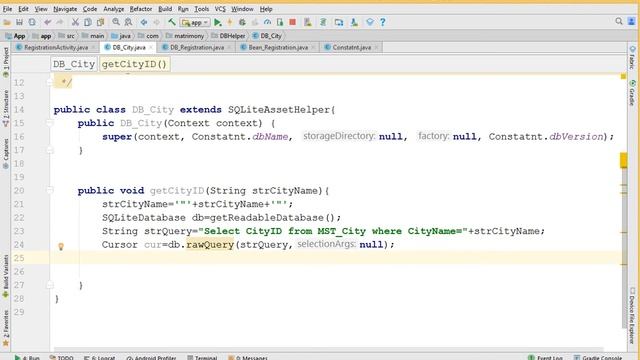
Task: Click the Synchronize toolbar icon
Action: 32,22
